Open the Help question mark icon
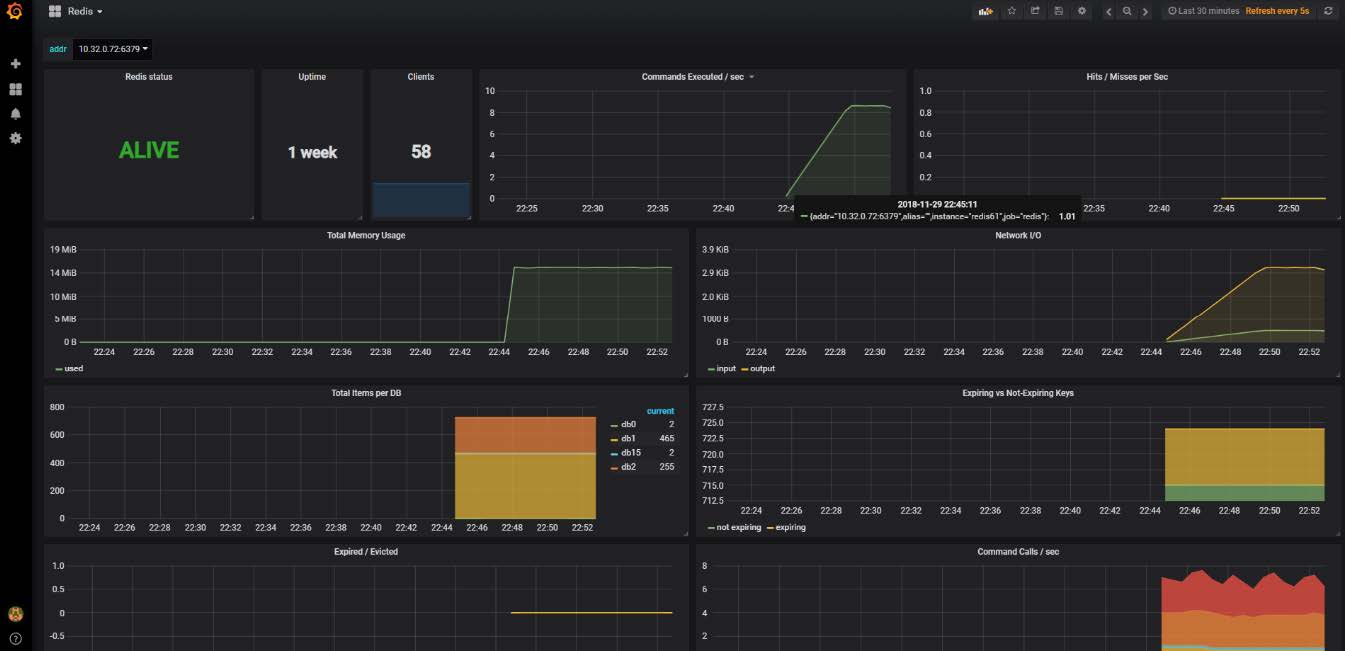This screenshot has height=651, width=1345. click(15, 638)
